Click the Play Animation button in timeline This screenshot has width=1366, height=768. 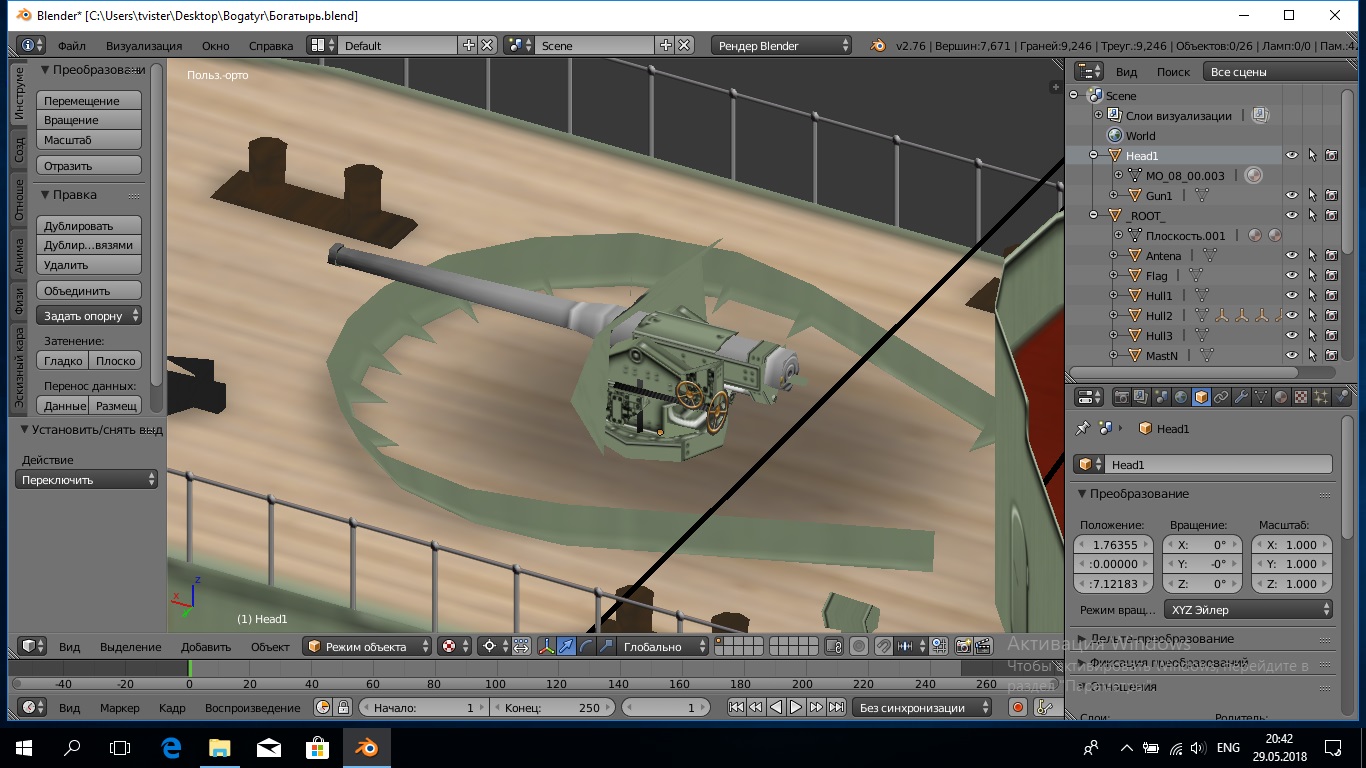[x=796, y=707]
